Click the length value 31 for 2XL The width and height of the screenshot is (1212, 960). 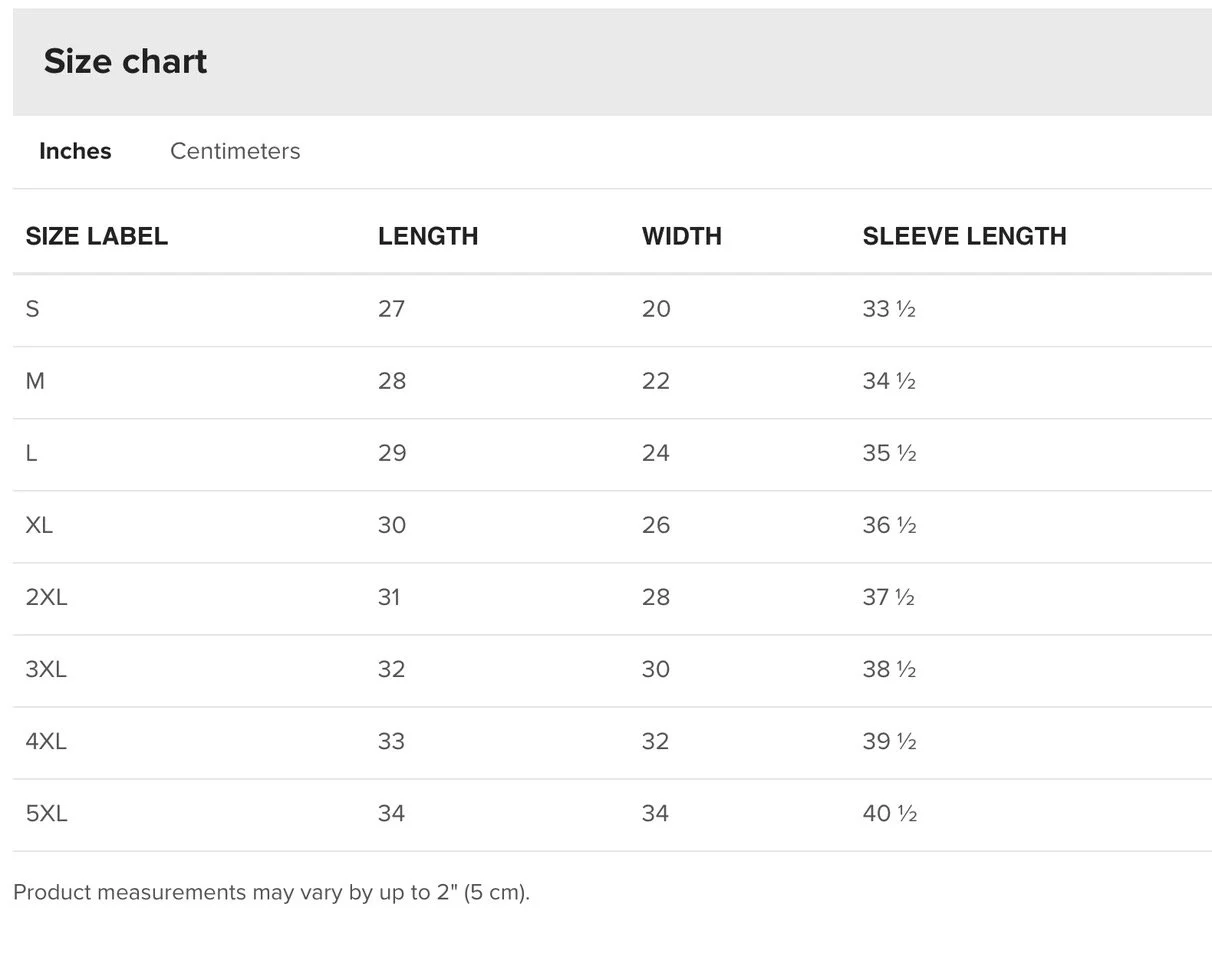point(389,597)
